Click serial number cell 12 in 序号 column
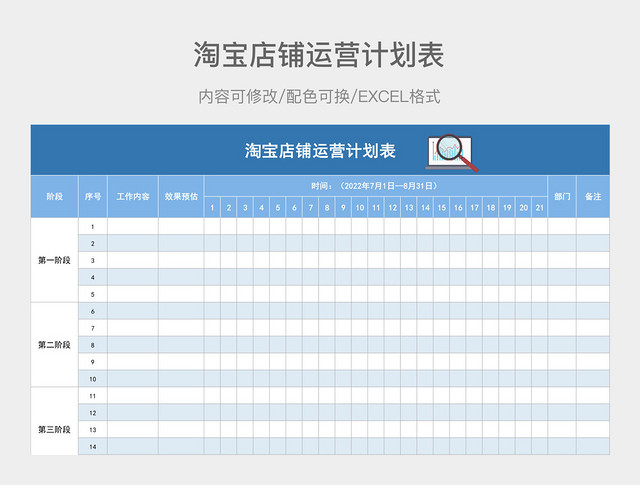 pos(93,413)
